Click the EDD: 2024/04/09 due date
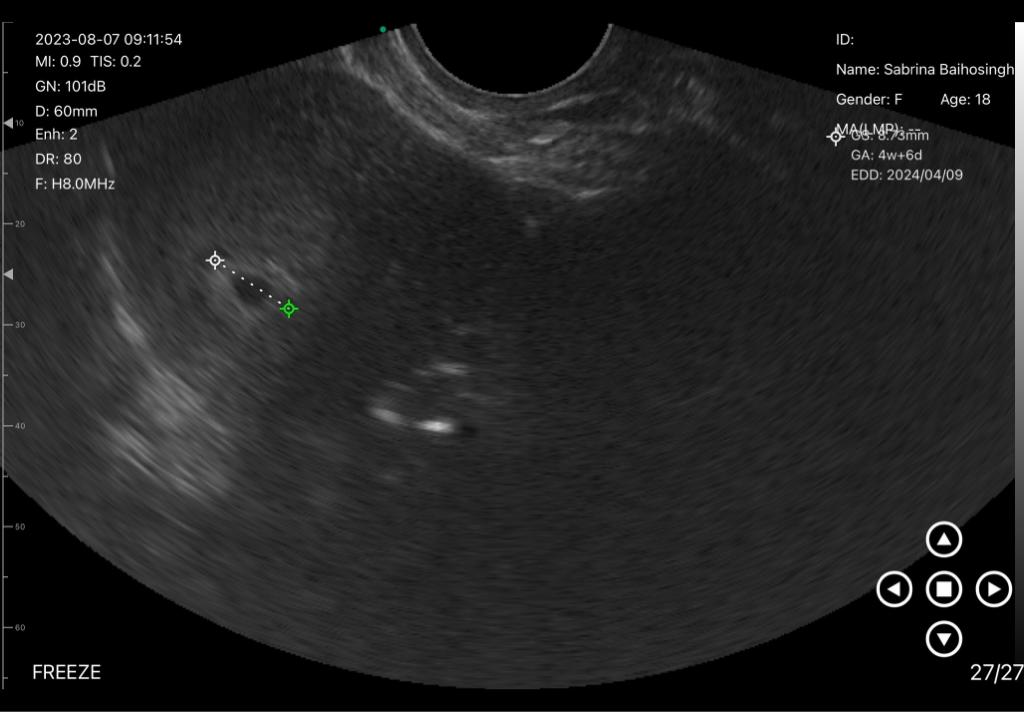Viewport: 1024px width, 712px height. (906, 174)
